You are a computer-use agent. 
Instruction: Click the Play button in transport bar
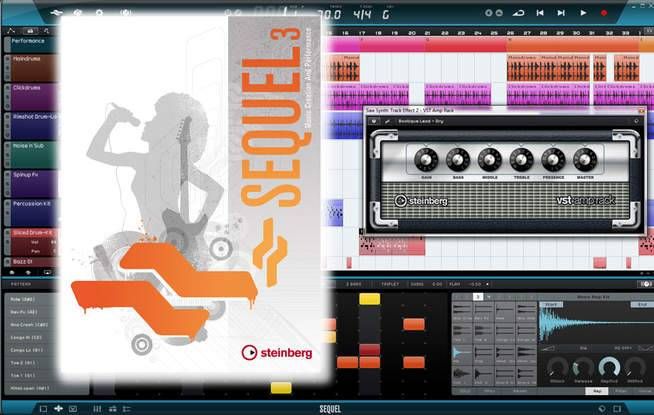[x=584, y=13]
